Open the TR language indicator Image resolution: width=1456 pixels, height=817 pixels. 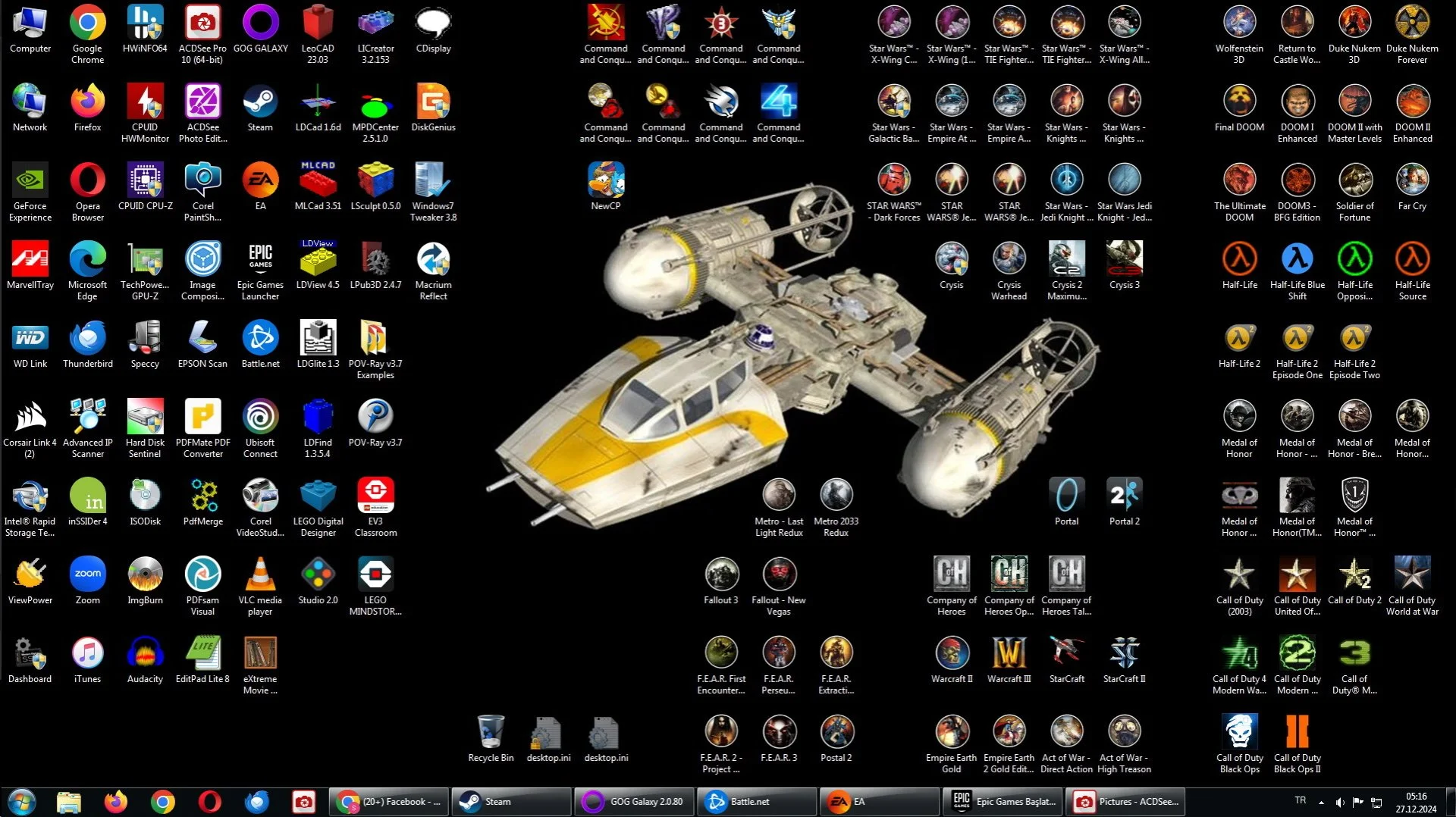pyautogui.click(x=1301, y=800)
